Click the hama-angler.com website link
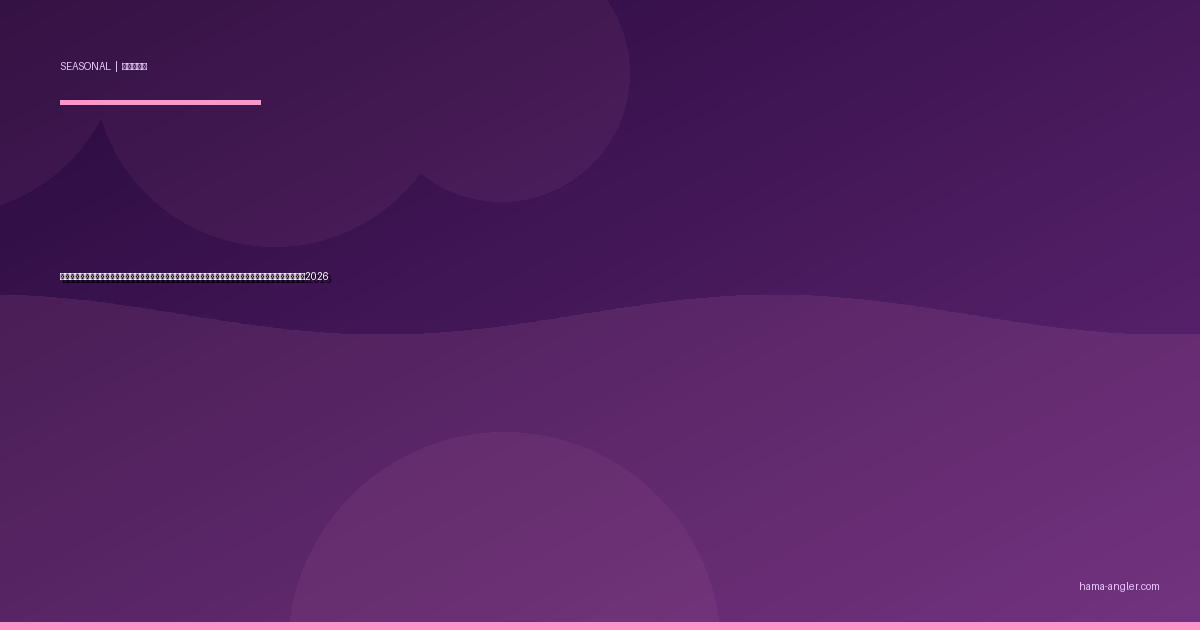The height and width of the screenshot is (630, 1200). pyautogui.click(x=1119, y=587)
